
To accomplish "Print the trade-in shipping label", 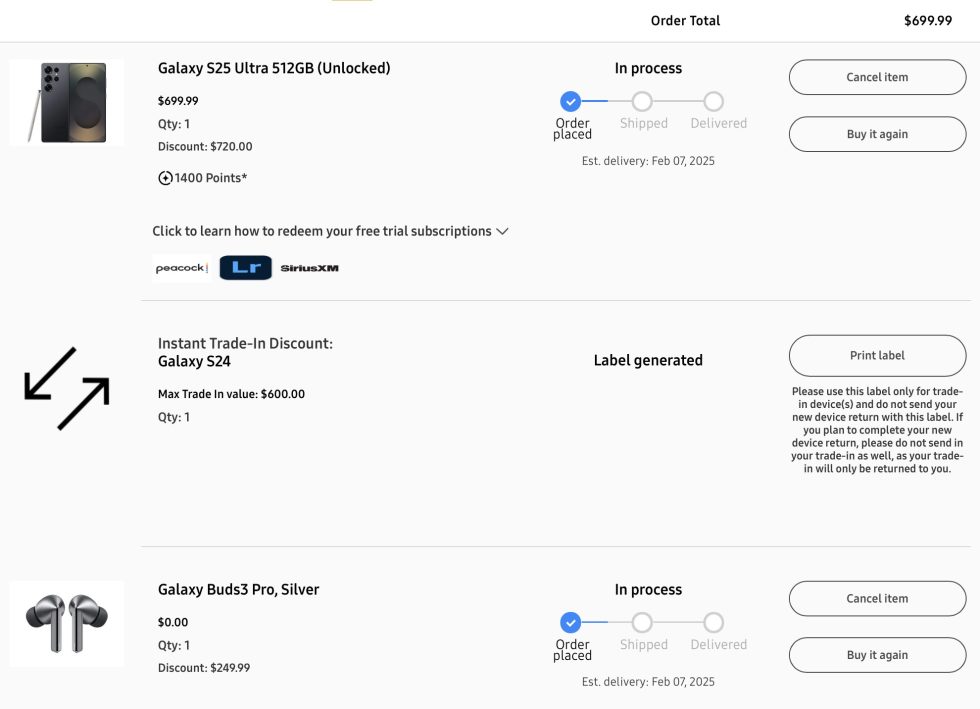I will (877, 355).
